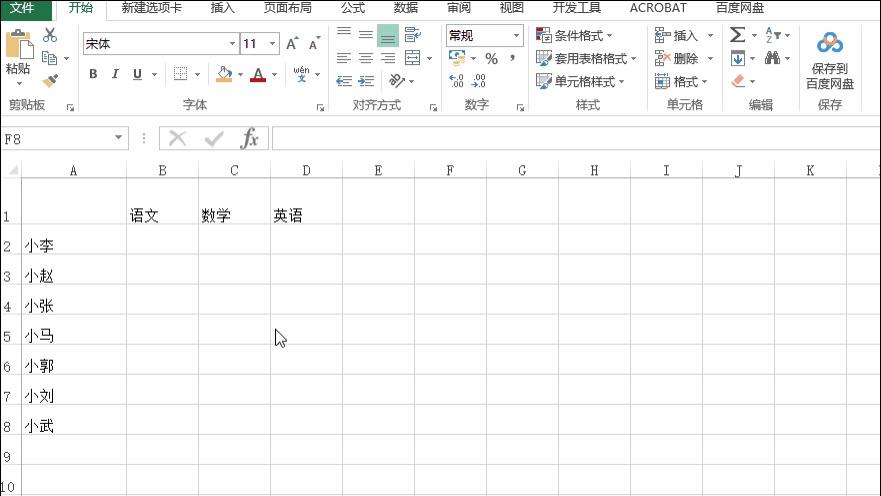Switch to 插入 Insert tab
The image size is (881, 496).
222,8
